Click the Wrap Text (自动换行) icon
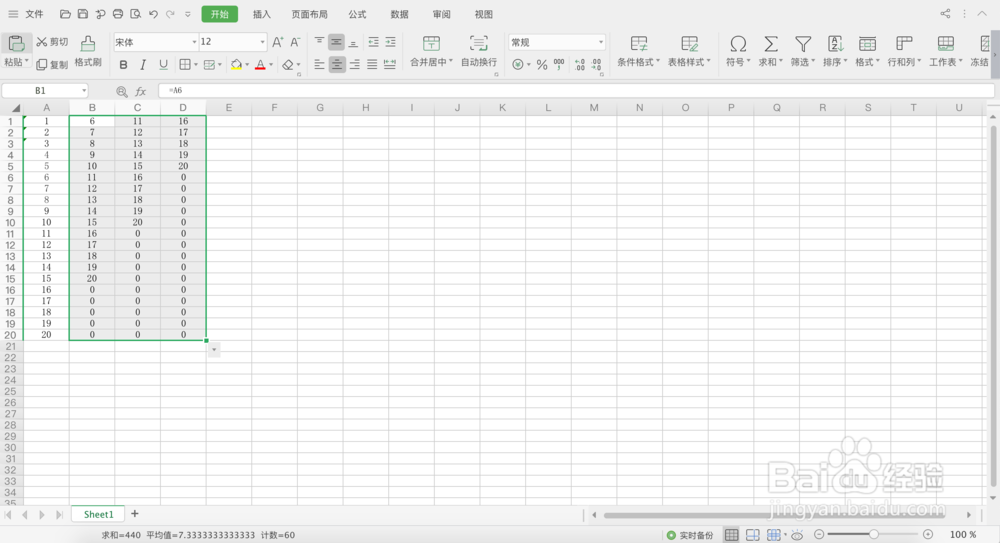The width and height of the screenshot is (1000, 543). point(478,43)
